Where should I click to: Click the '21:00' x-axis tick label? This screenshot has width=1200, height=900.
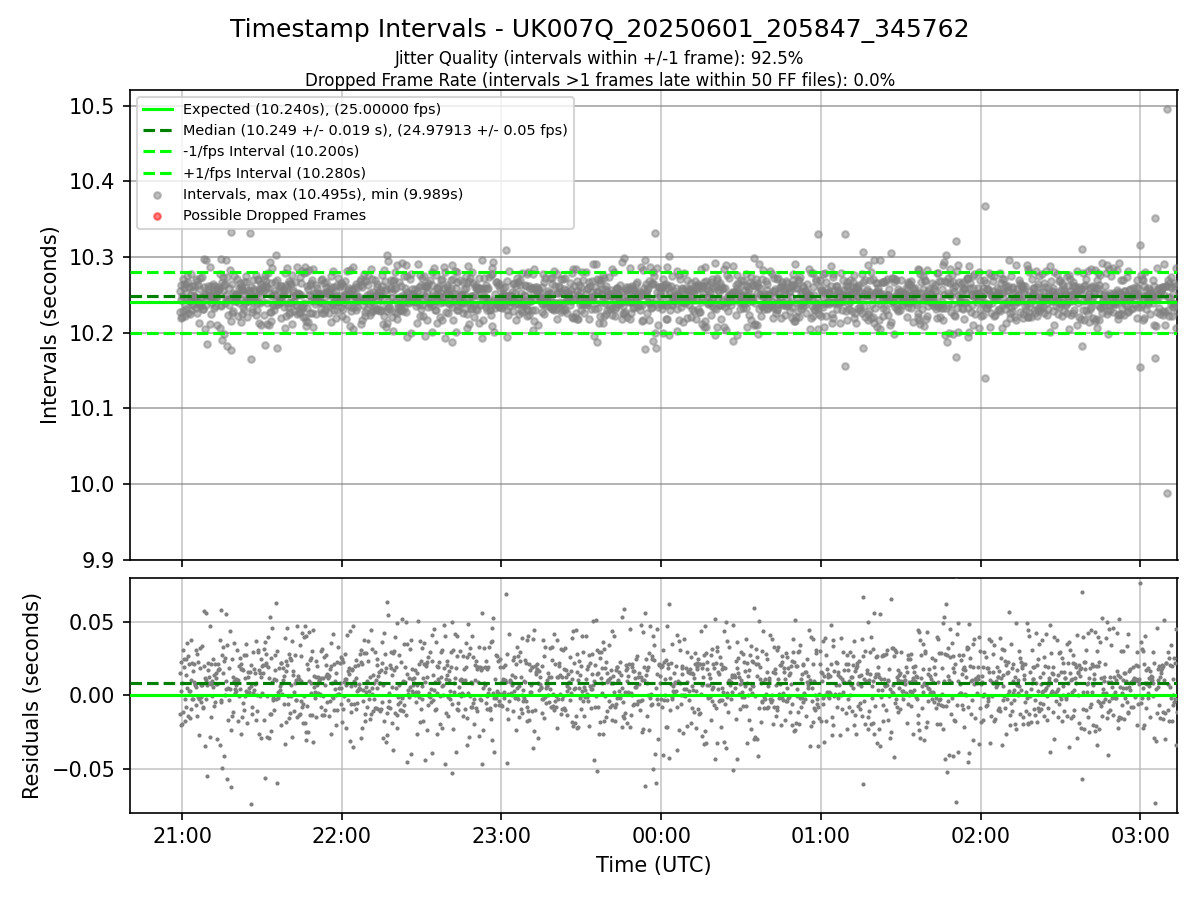coord(181,835)
